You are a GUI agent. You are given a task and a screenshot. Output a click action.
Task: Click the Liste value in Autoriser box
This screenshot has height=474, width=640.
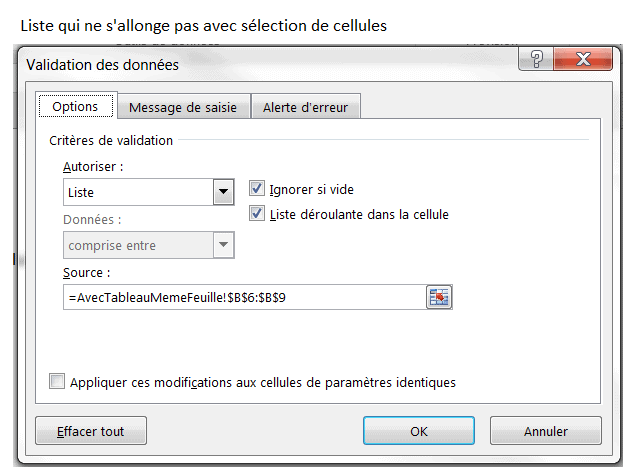point(137,191)
